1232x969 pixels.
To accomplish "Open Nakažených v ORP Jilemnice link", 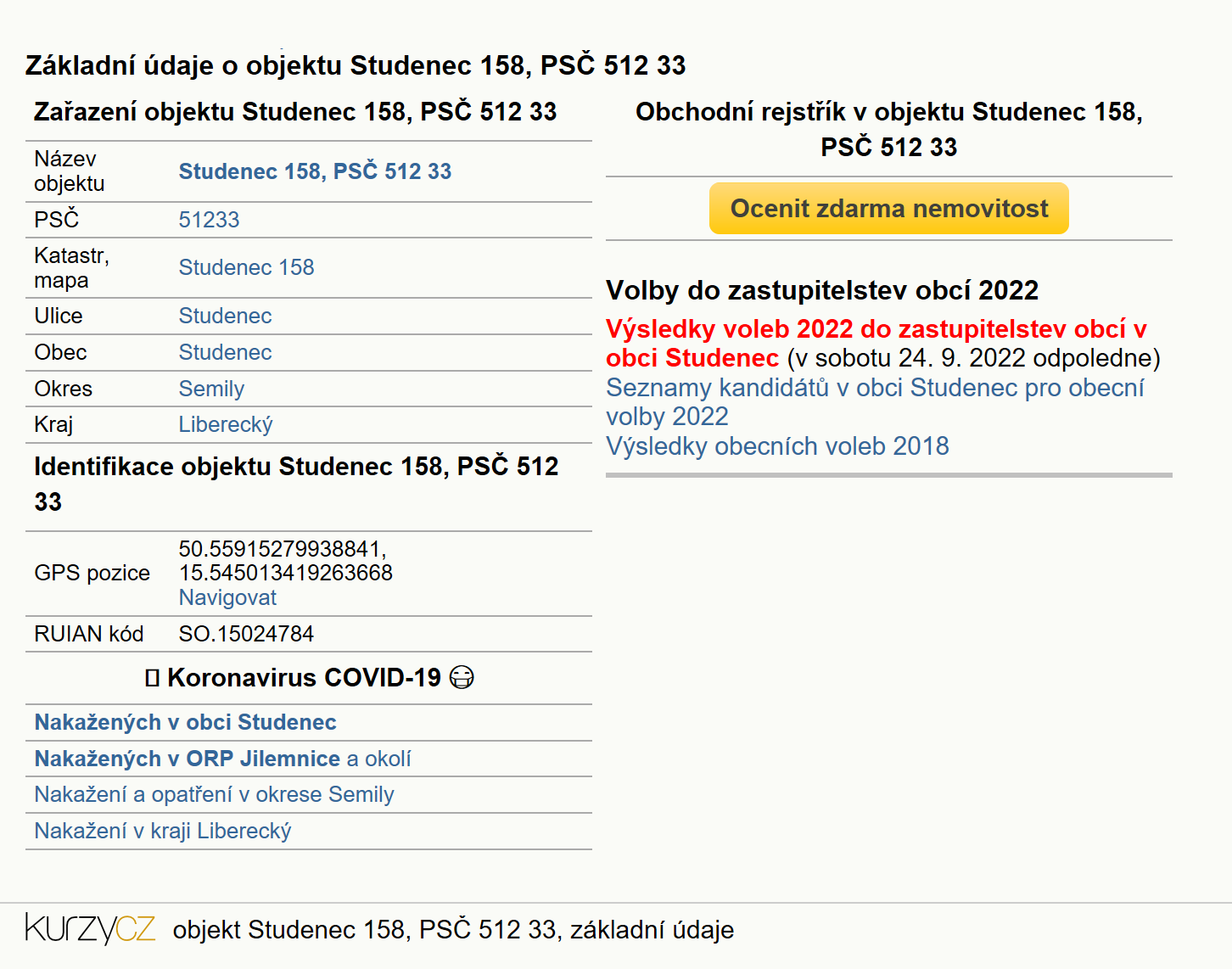I will (x=188, y=759).
